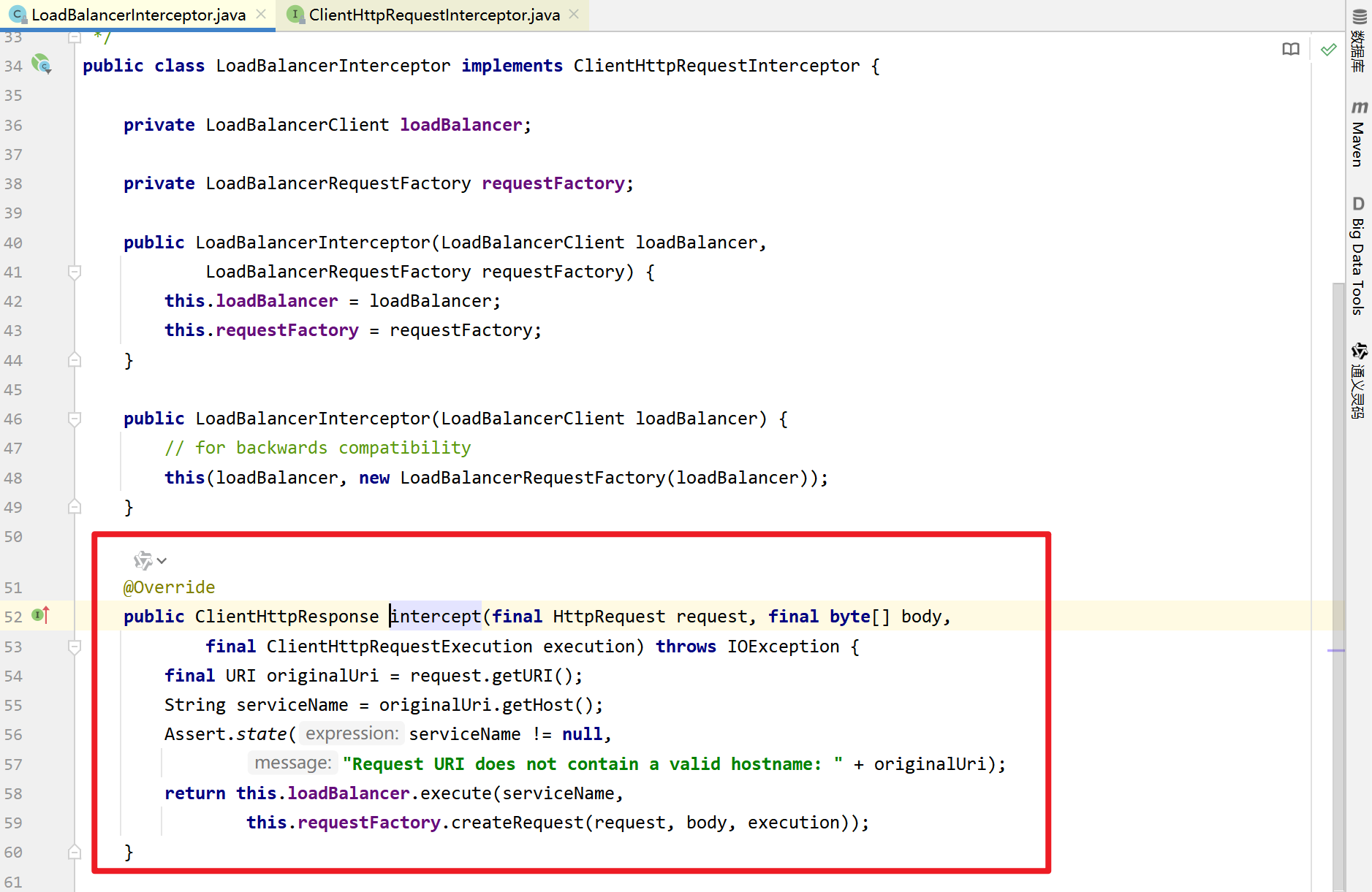
Task: Click ClientHttpResponse return type
Action: pos(287,617)
